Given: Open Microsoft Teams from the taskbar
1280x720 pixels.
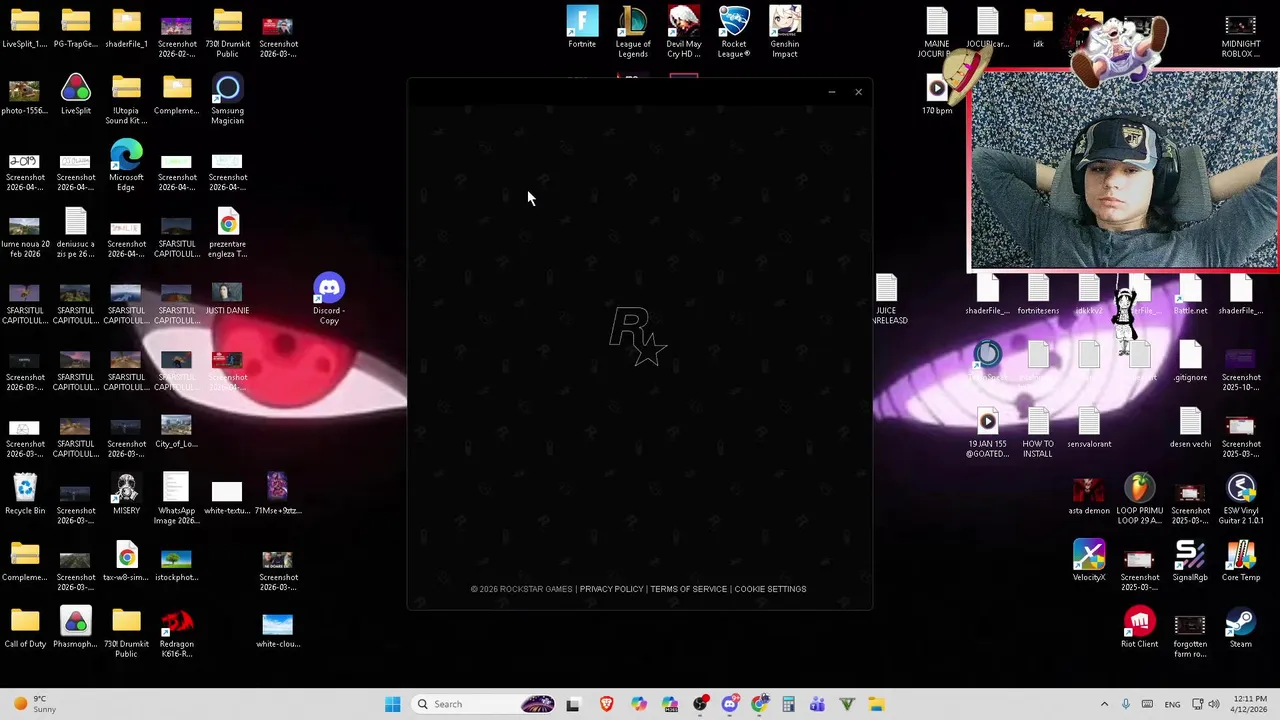Looking at the screenshot, I should (x=817, y=704).
